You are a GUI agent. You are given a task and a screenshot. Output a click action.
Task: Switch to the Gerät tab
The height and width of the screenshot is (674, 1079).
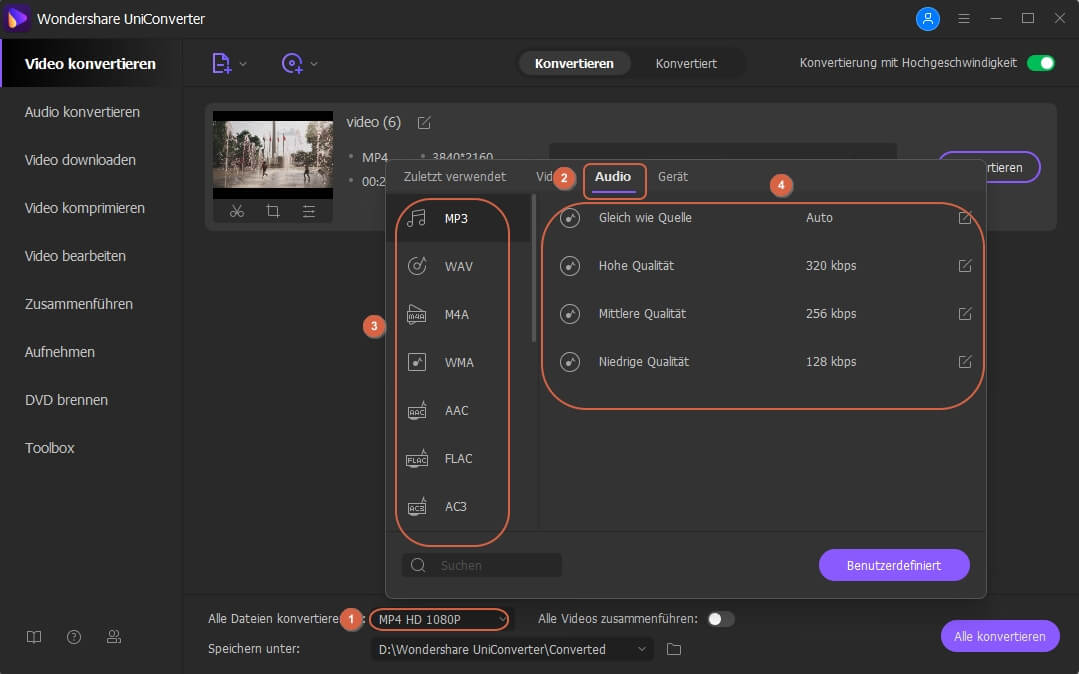pos(672,177)
